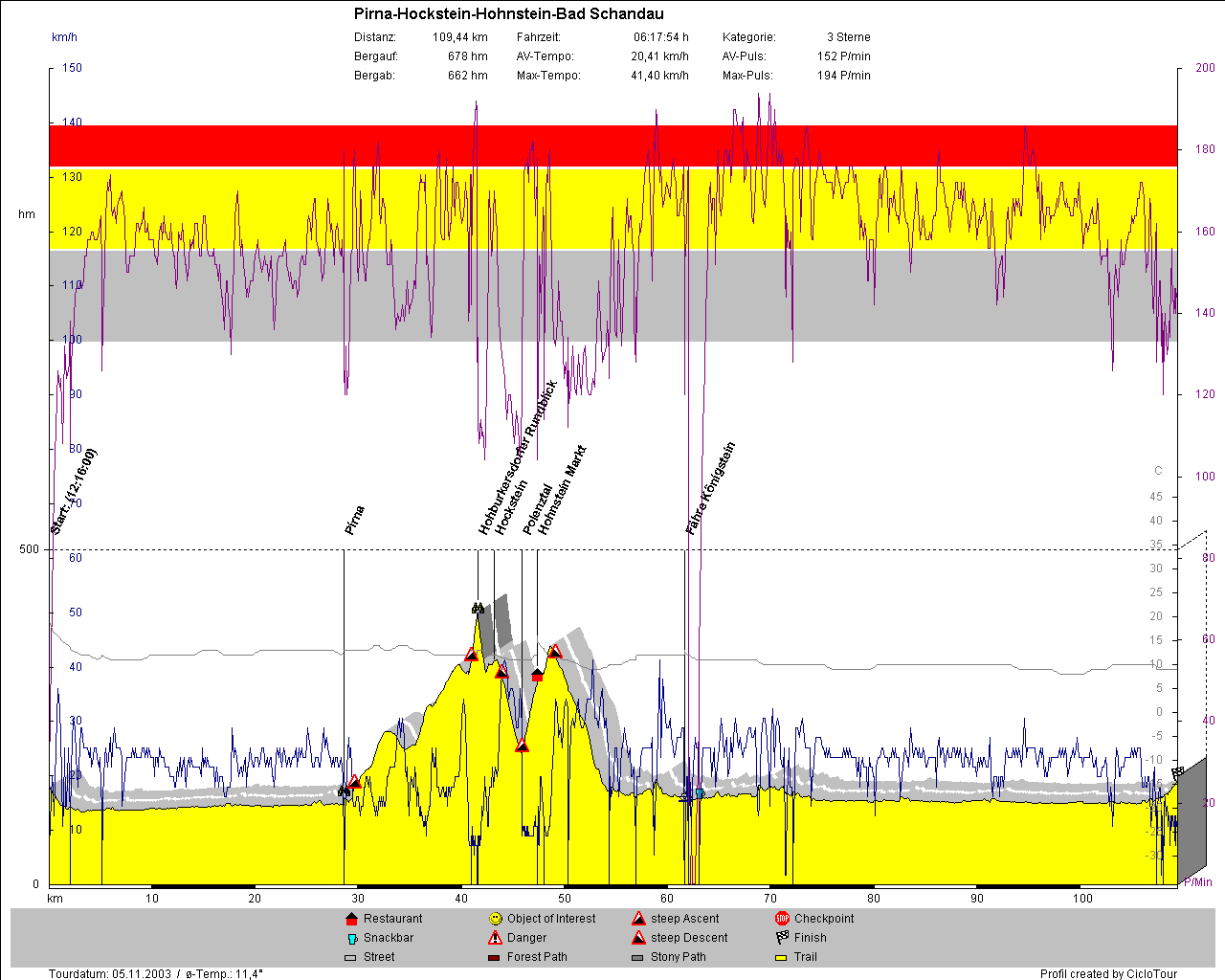Select the Object of Interest smiley icon
The image size is (1225, 980).
coord(495,919)
